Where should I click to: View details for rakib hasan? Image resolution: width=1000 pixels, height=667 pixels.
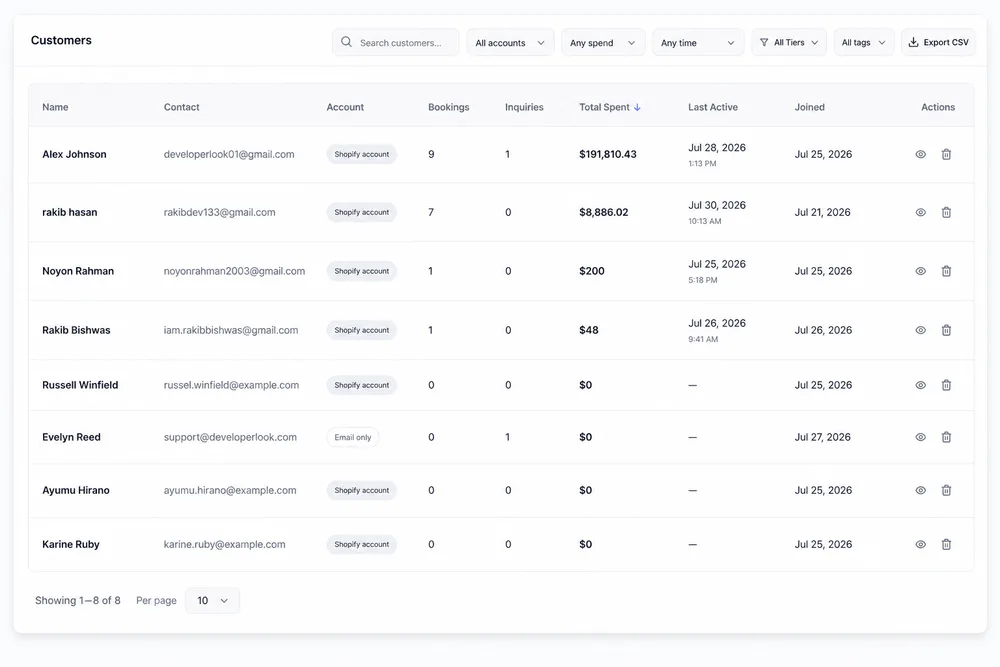click(920, 212)
